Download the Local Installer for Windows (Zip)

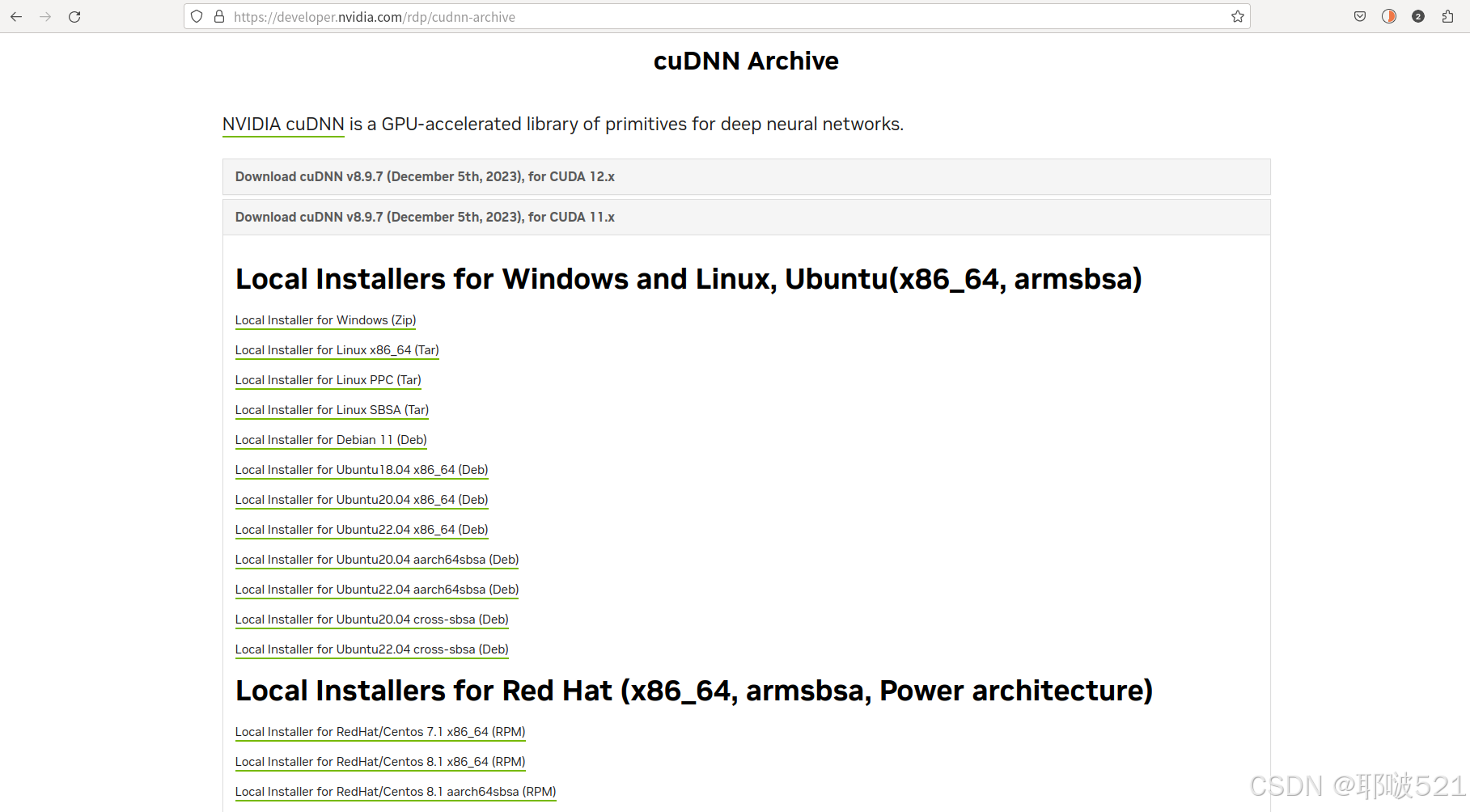(x=325, y=319)
